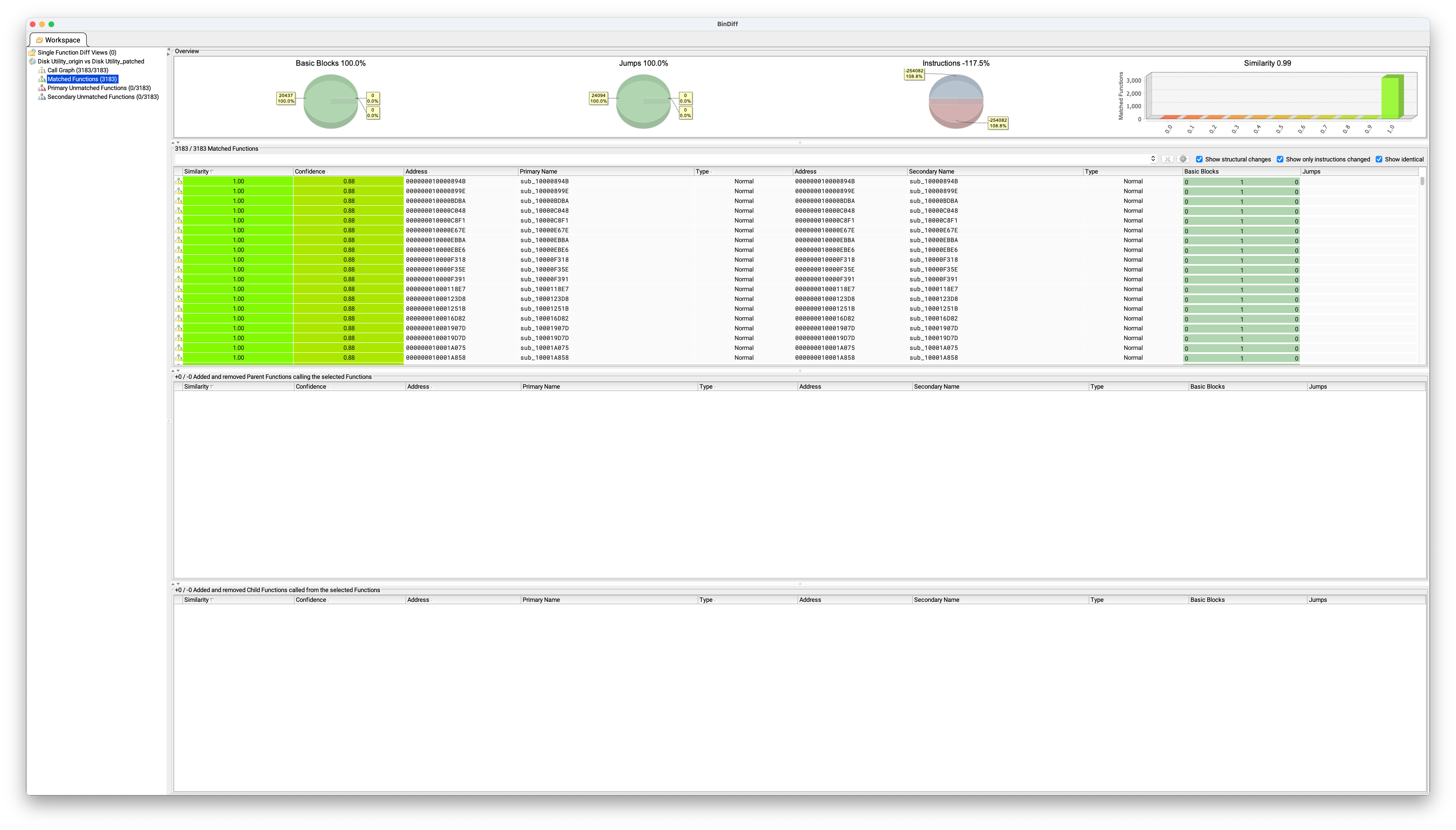Click the red Primary Unmatched Functions icon
This screenshot has width=1456, height=830.
click(x=42, y=88)
